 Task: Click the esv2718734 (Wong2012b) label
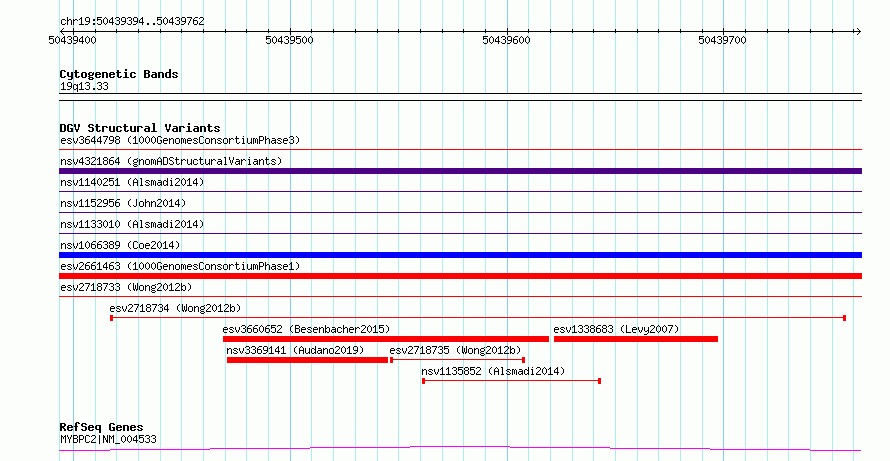175,308
